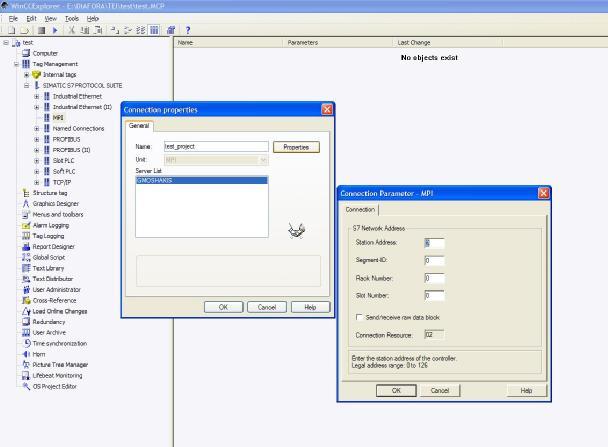Click the Deactivate runtime stop icon
The width and height of the screenshot is (608, 447).
coord(41,30)
